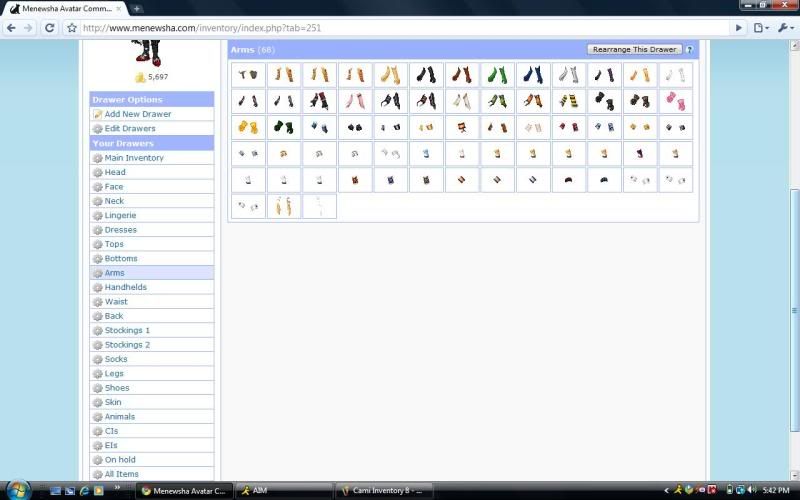Select the pink mittens item
The height and width of the screenshot is (500, 800).
pos(676,101)
